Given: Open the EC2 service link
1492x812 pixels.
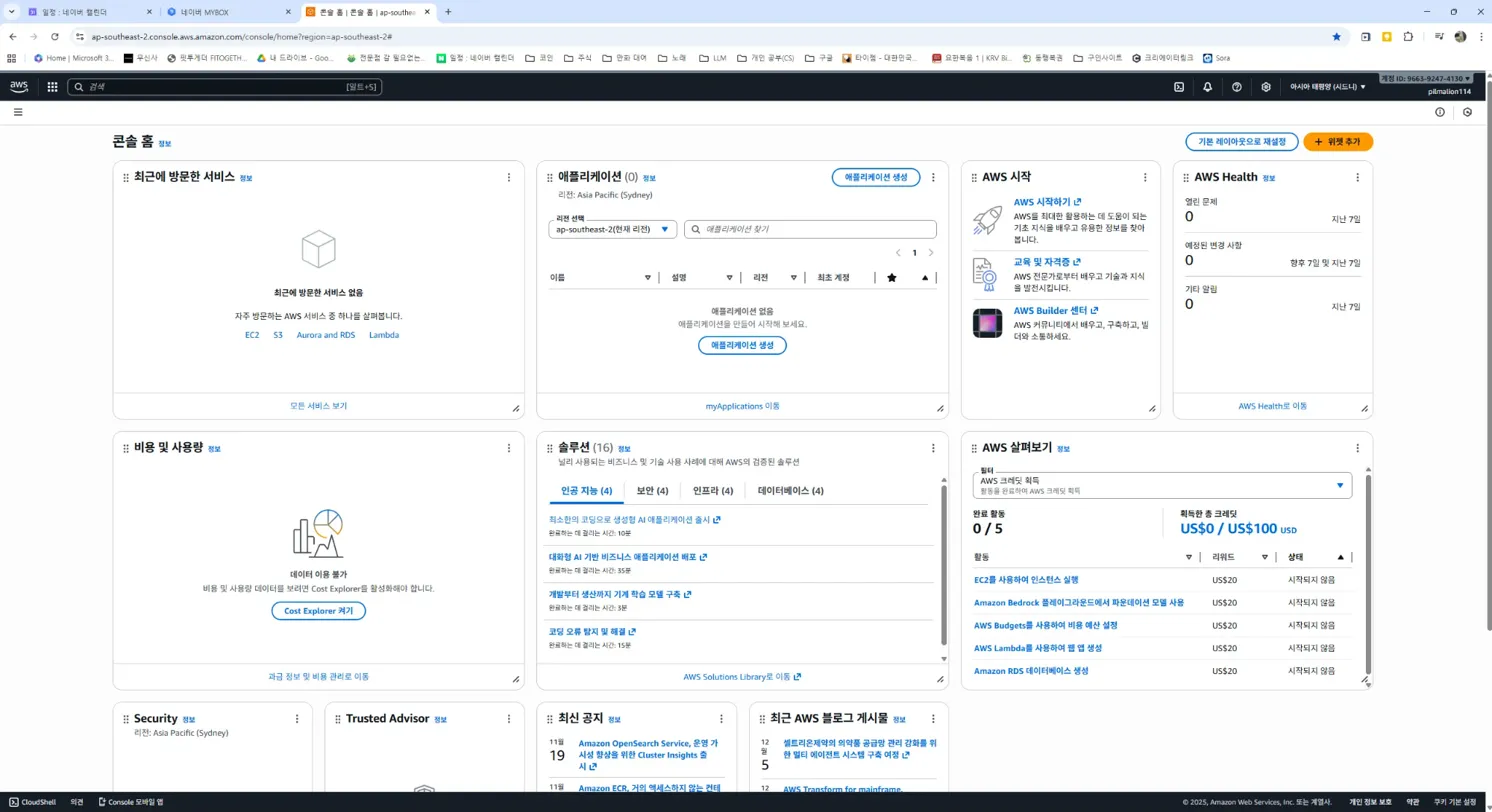Looking at the screenshot, I should (252, 335).
